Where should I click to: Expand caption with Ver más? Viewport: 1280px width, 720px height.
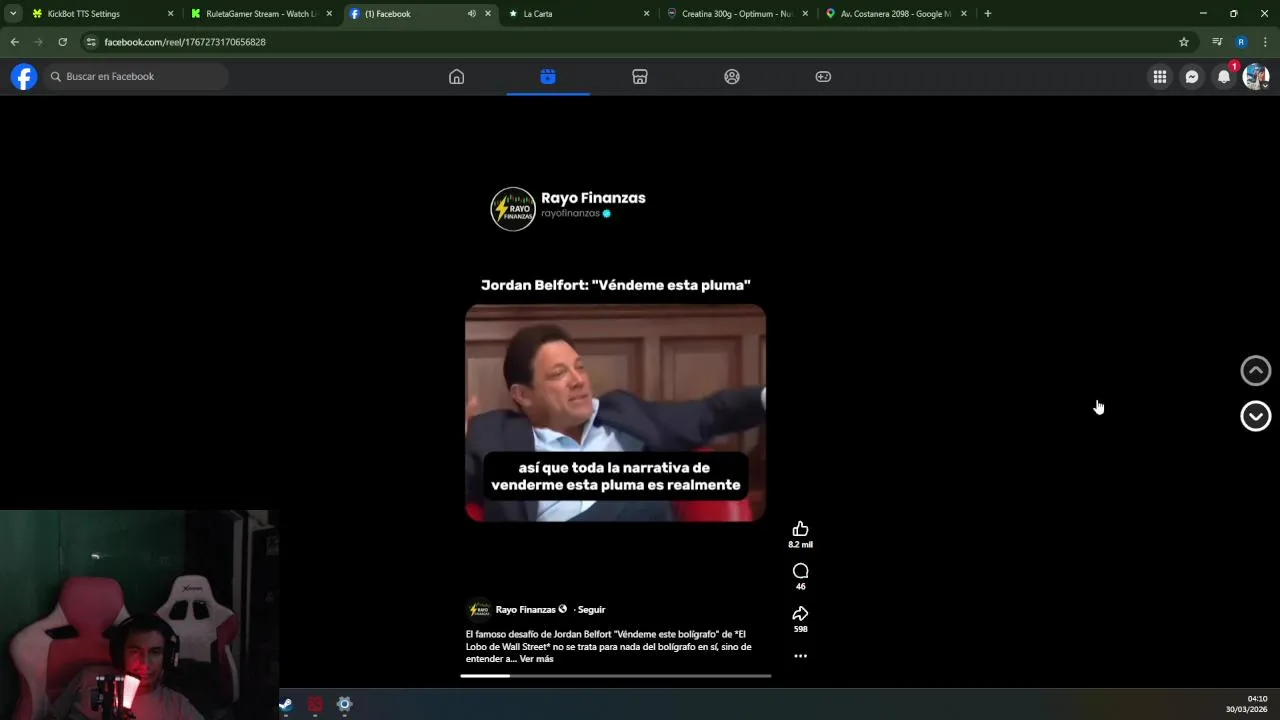(536, 659)
